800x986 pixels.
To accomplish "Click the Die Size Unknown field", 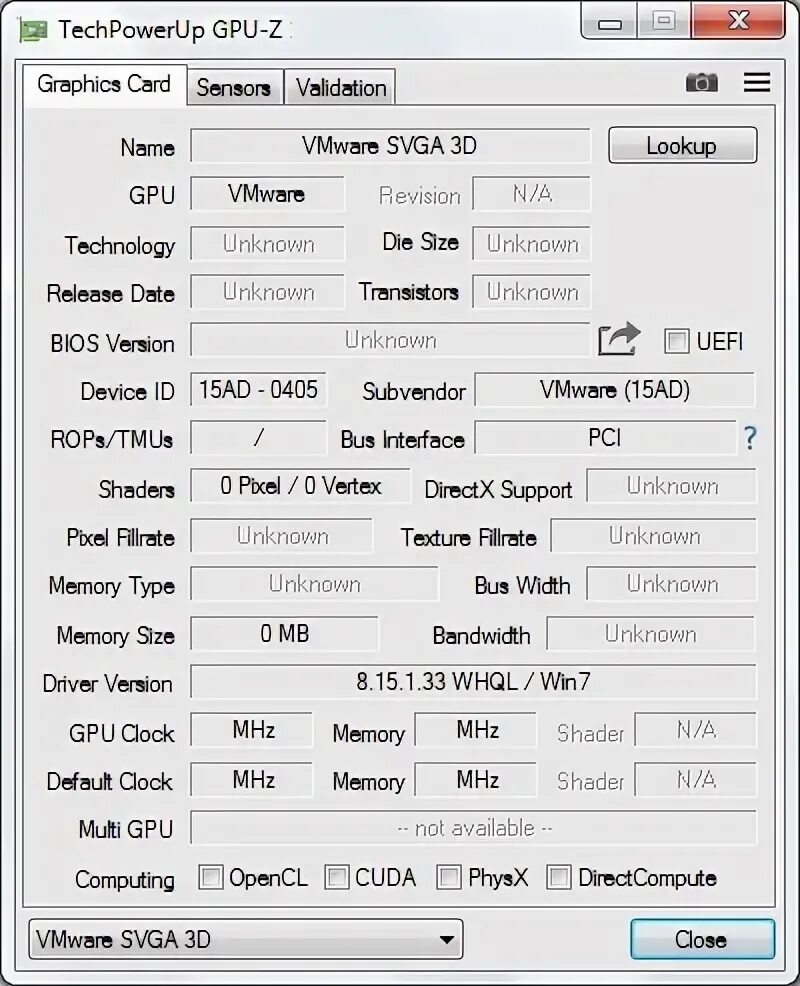I will click(531, 243).
